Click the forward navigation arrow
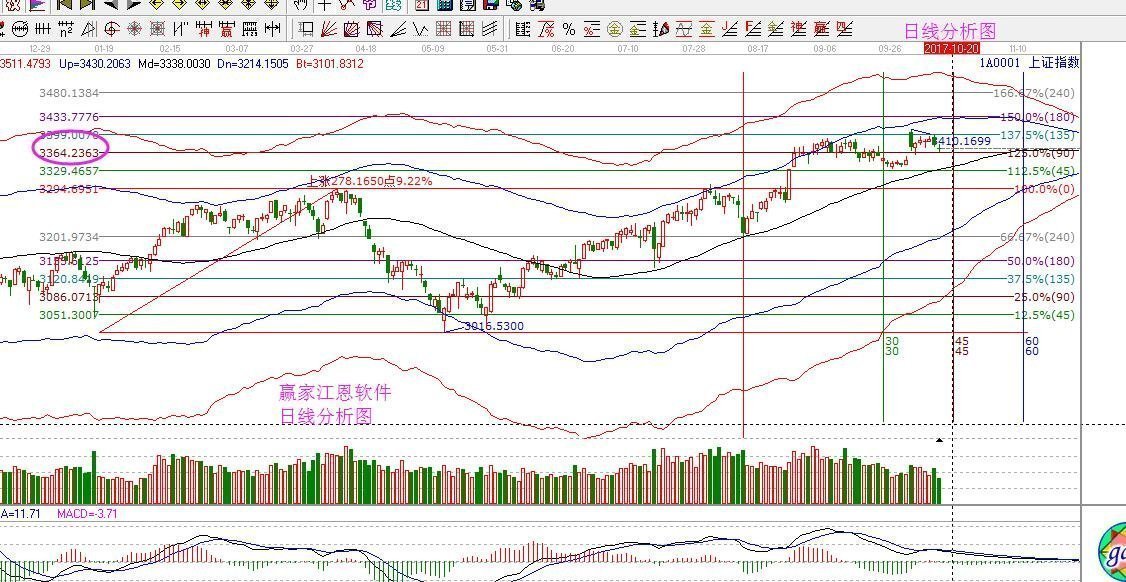The width and height of the screenshot is (1126, 582). coord(135,7)
